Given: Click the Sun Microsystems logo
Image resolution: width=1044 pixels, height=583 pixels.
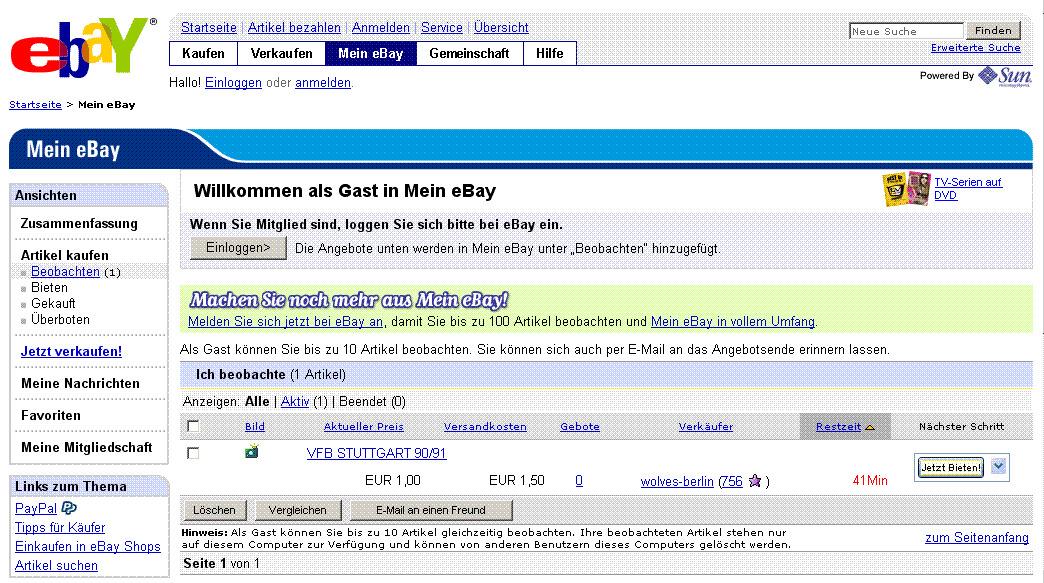Looking at the screenshot, I should (x=1003, y=76).
